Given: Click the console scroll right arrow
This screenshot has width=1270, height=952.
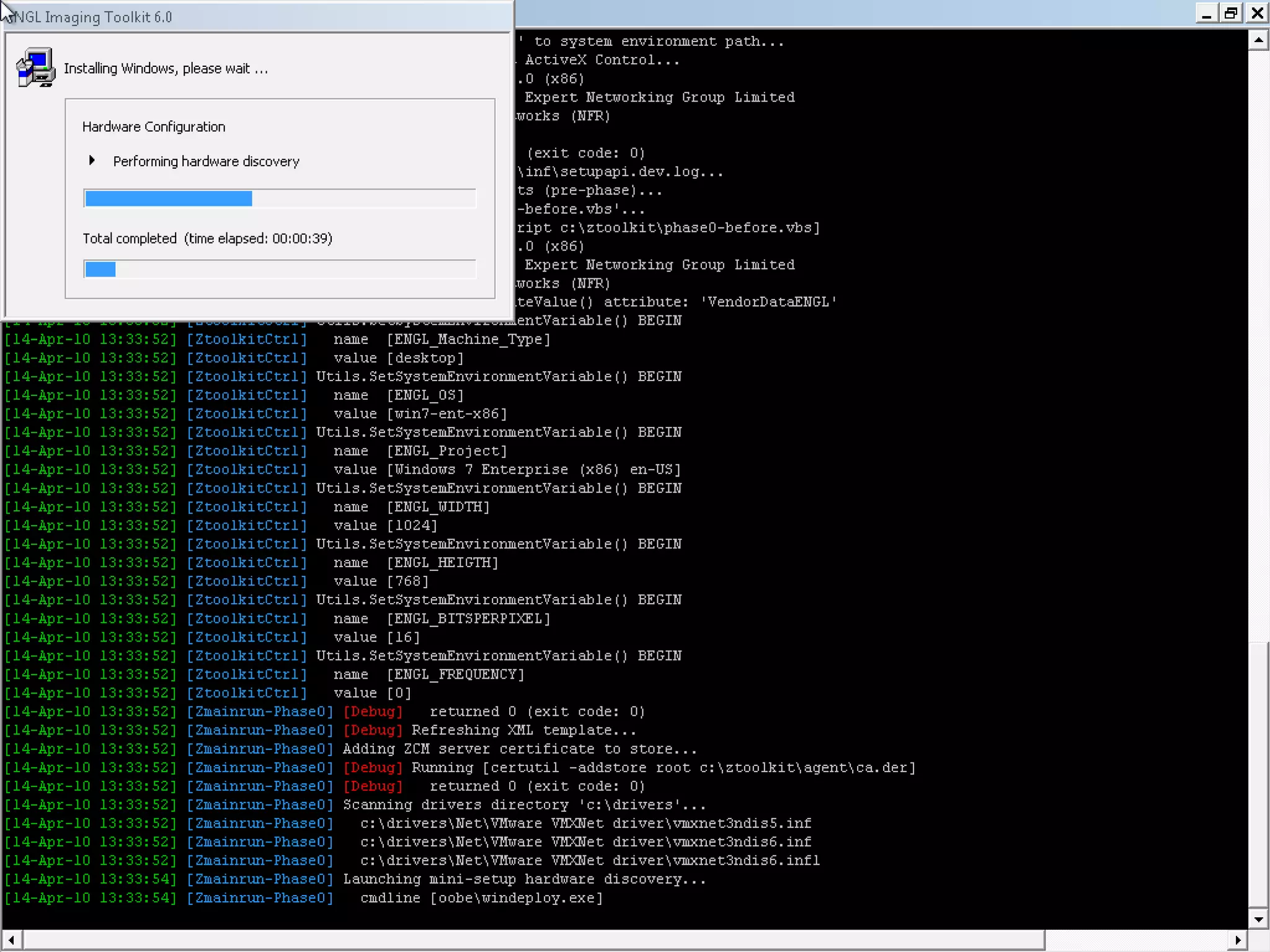Looking at the screenshot, I should pos(1237,940).
